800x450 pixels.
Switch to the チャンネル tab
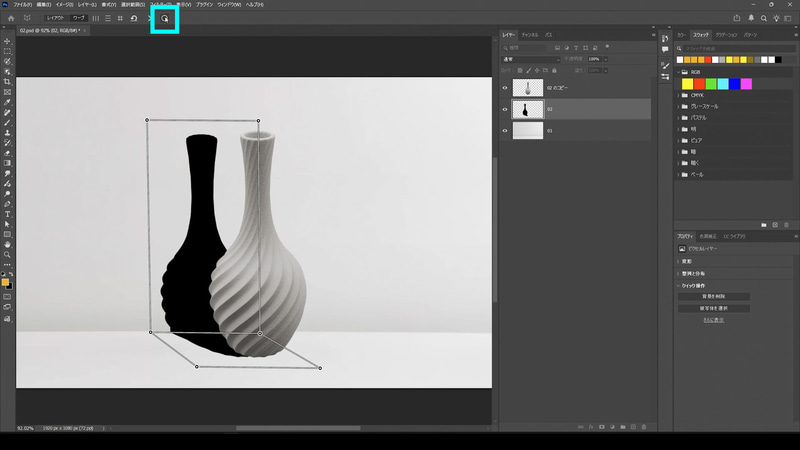pos(530,35)
